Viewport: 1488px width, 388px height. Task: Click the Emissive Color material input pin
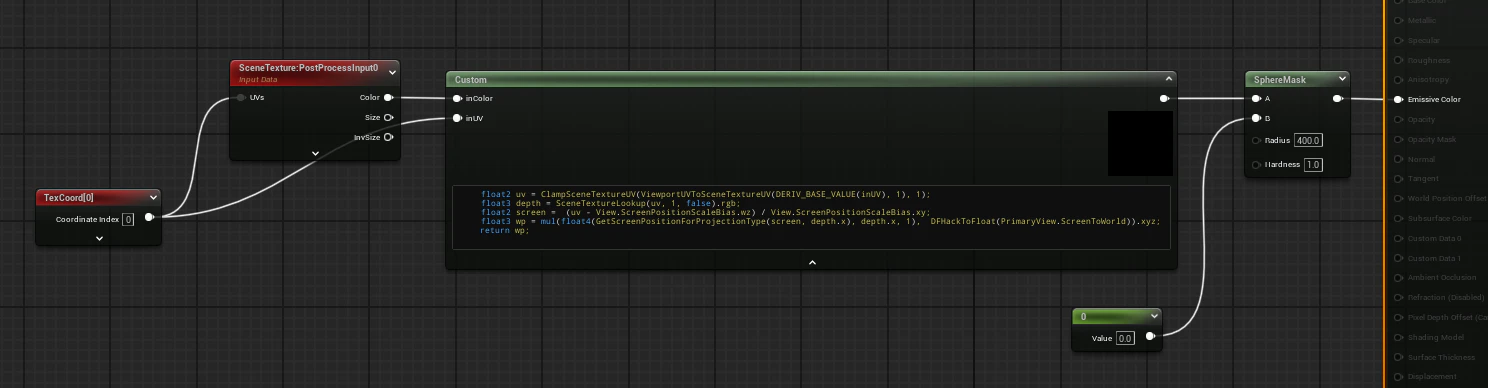1398,99
